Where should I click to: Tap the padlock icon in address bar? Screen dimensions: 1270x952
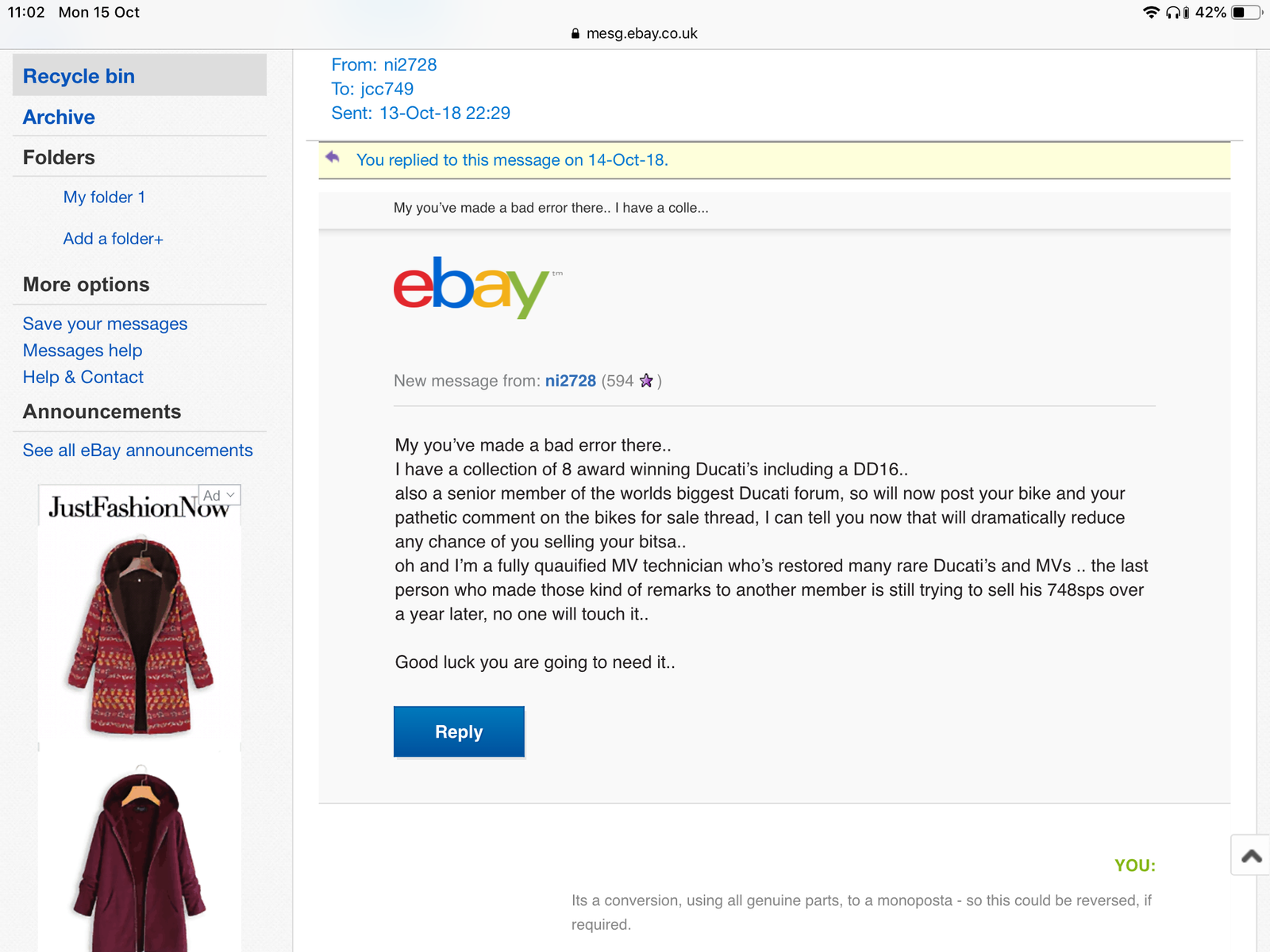click(575, 34)
